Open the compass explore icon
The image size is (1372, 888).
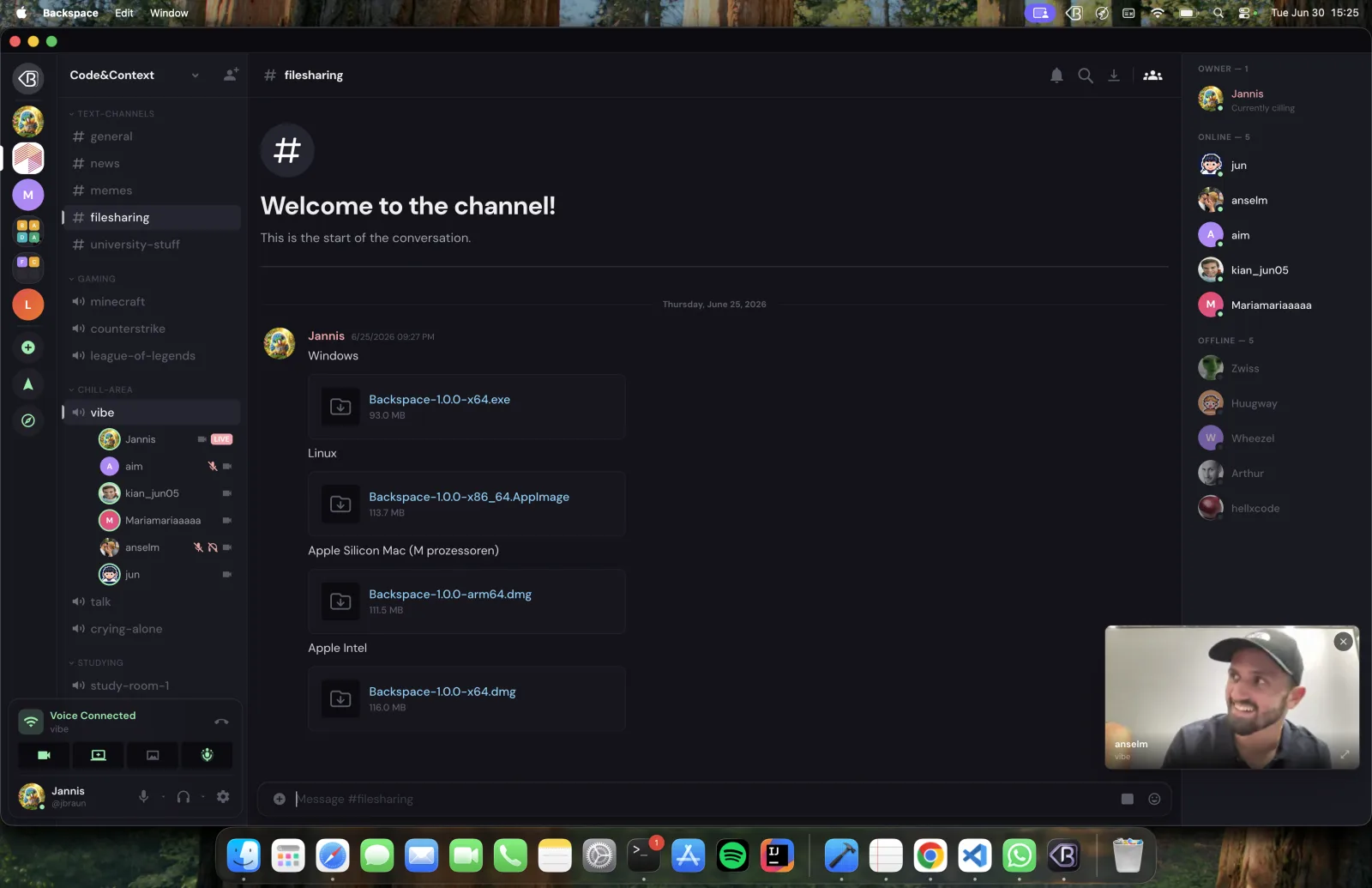[28, 420]
